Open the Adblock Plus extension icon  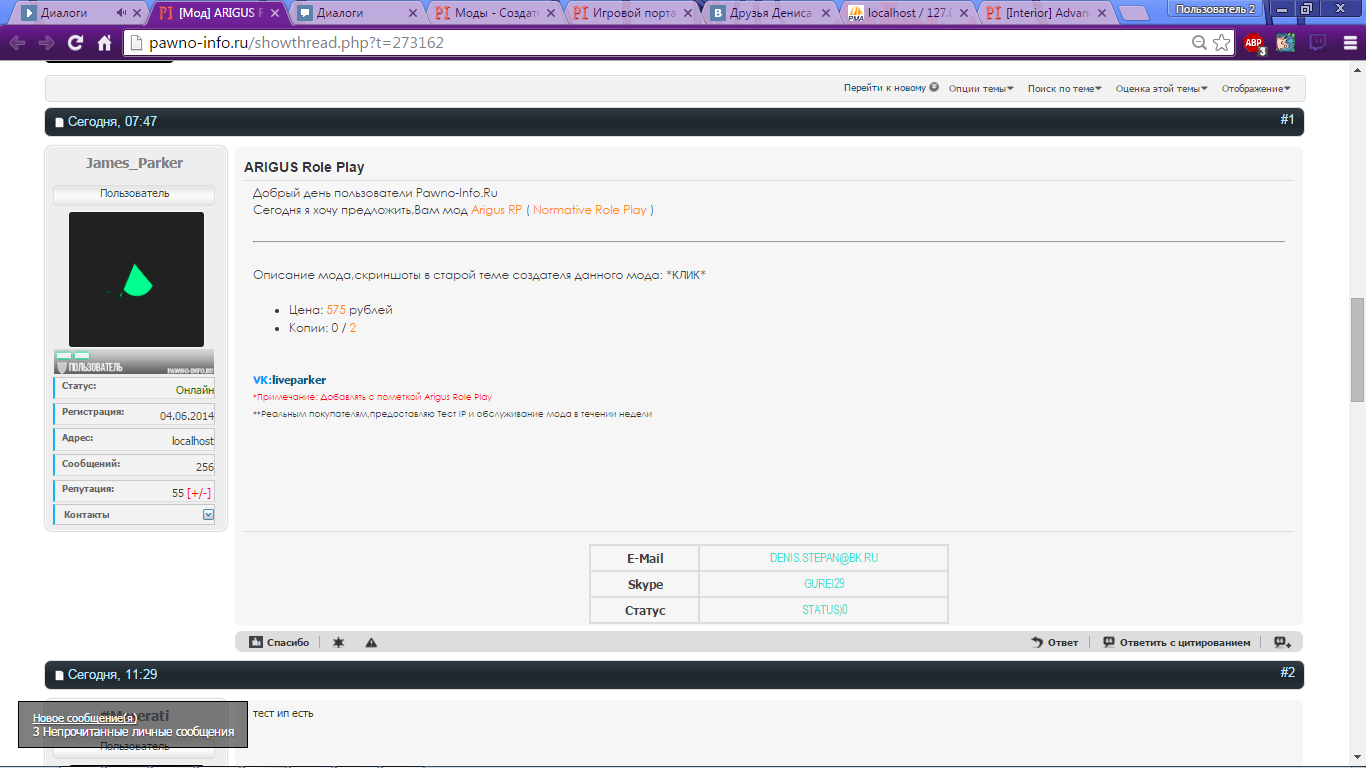(1254, 43)
